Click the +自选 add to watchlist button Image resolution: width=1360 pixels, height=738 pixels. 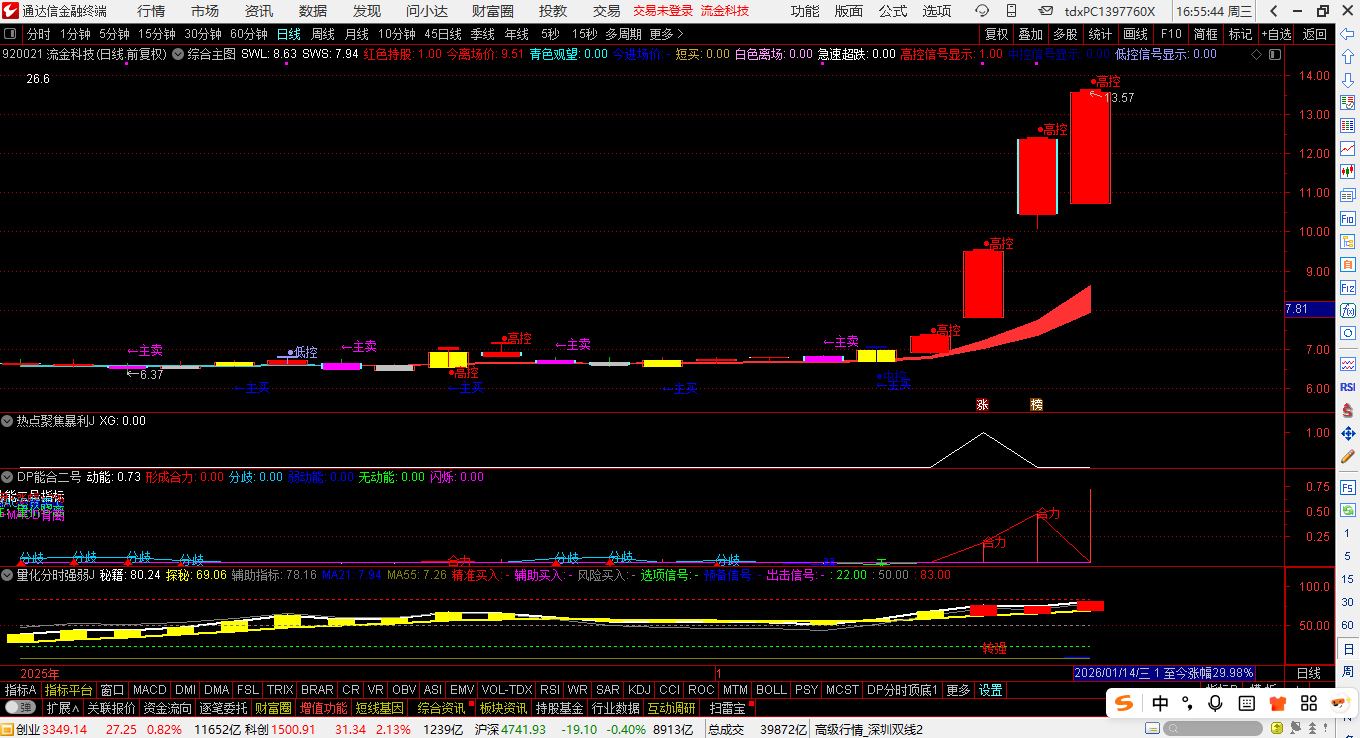click(x=1277, y=34)
